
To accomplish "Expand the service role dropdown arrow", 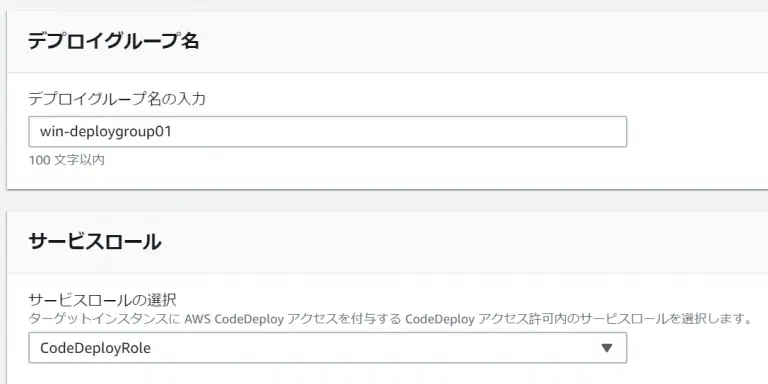I will point(606,348).
